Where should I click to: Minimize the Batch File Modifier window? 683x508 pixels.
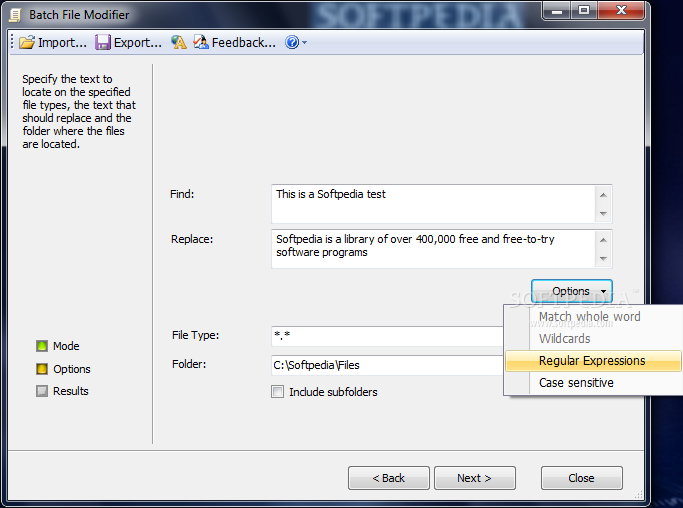[556, 10]
